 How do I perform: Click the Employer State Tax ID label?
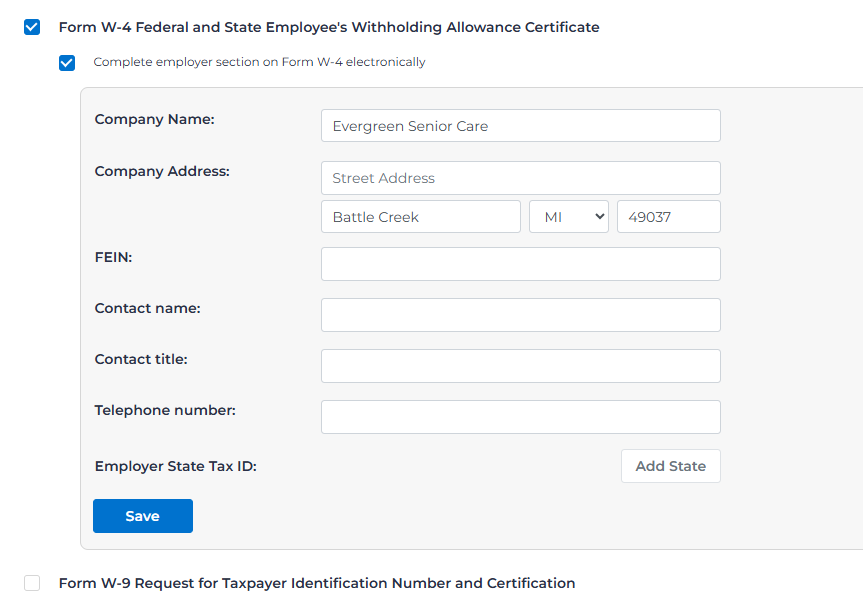pos(175,466)
